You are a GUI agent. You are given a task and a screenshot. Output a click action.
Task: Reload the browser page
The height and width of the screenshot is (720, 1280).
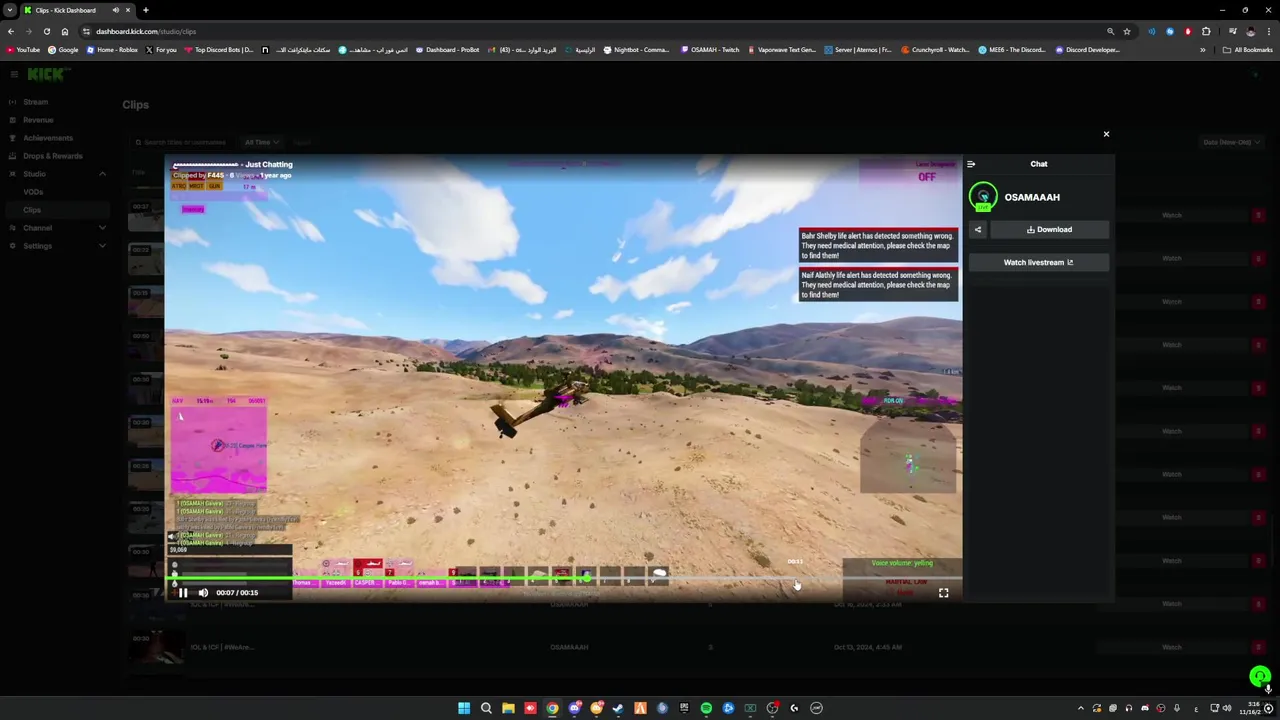[47, 31]
